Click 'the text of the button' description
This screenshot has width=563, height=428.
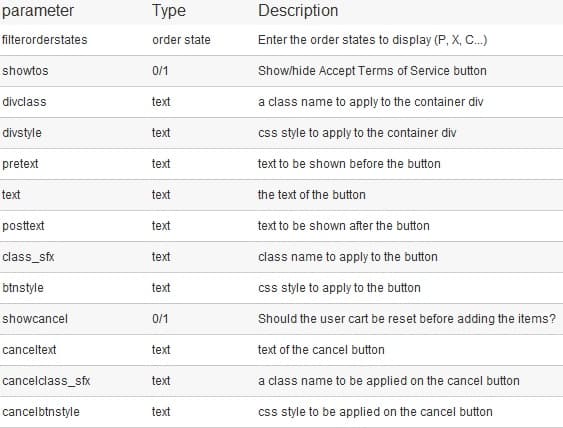pos(312,195)
